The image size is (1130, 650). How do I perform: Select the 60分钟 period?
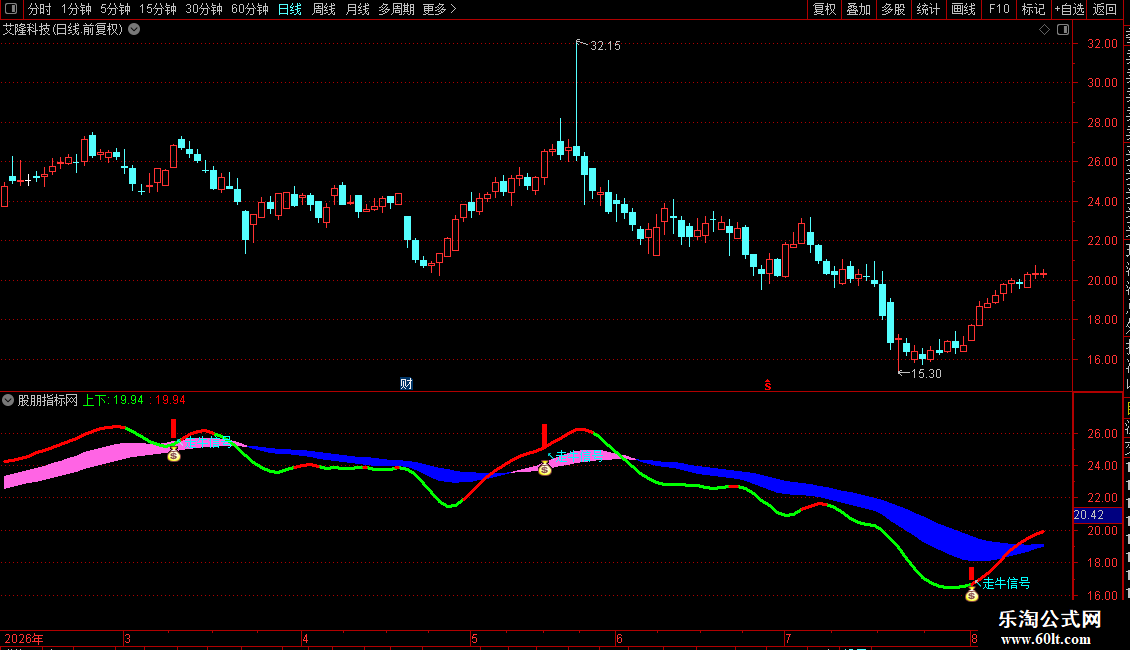250,9
